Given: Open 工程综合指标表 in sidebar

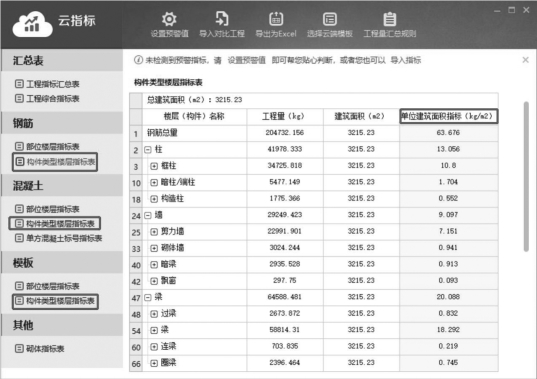Looking at the screenshot, I should click(47, 99).
